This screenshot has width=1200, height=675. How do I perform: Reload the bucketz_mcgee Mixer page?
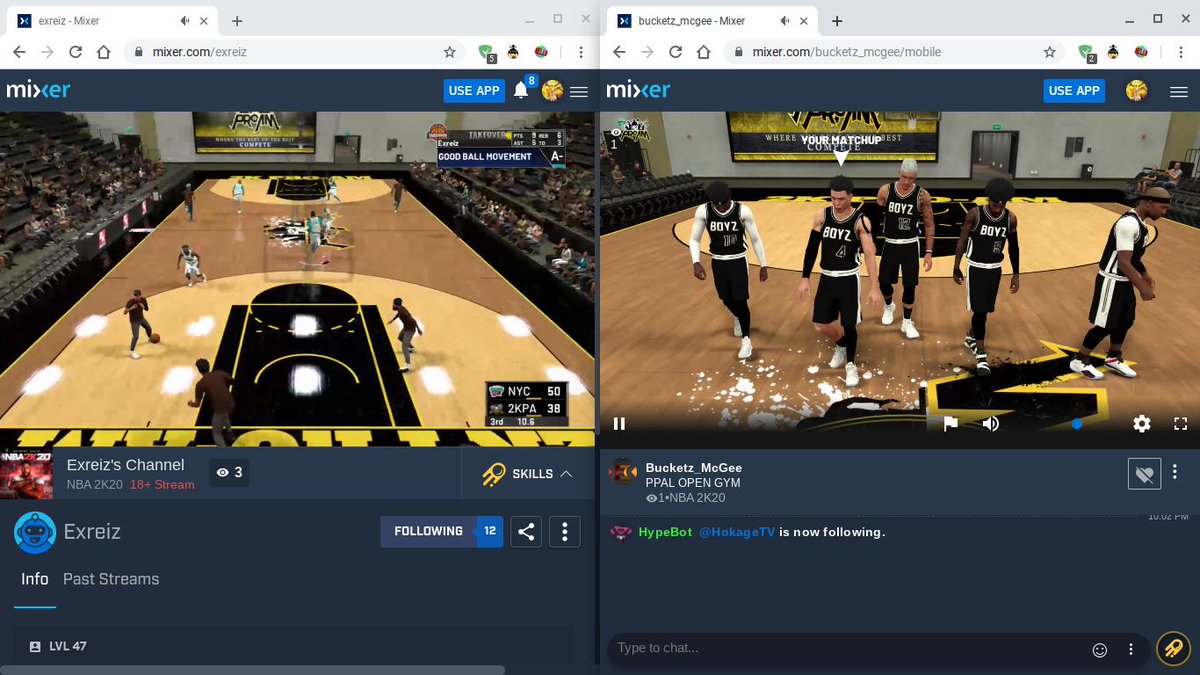[x=675, y=52]
